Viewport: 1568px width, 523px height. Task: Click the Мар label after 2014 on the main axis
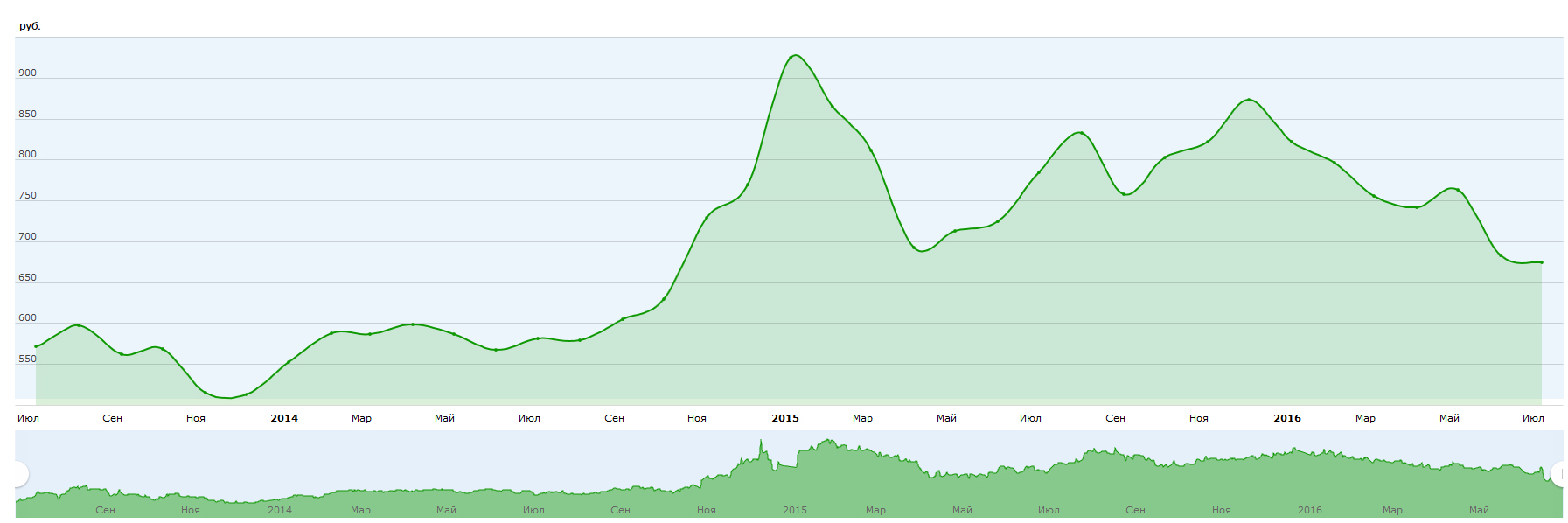(x=361, y=418)
